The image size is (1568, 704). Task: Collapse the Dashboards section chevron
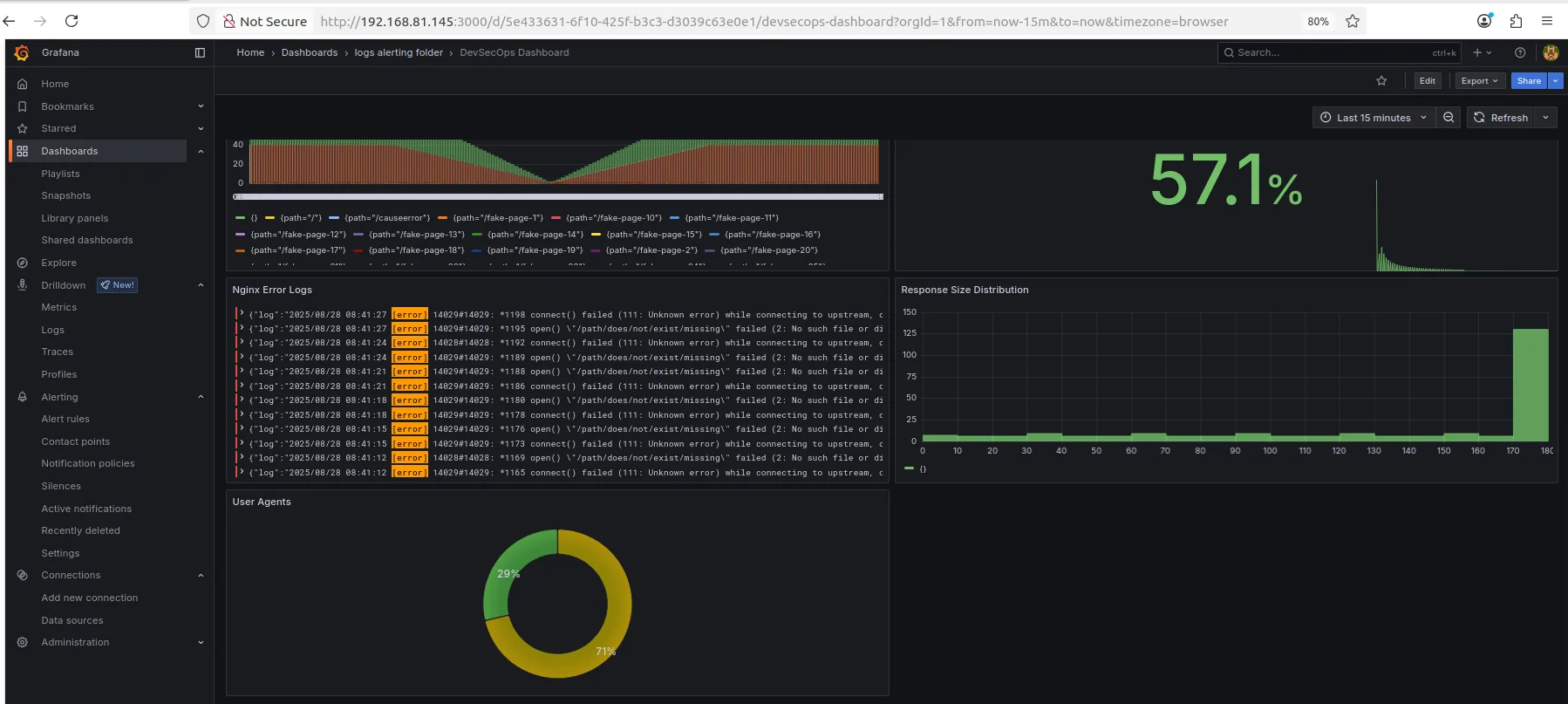point(201,151)
